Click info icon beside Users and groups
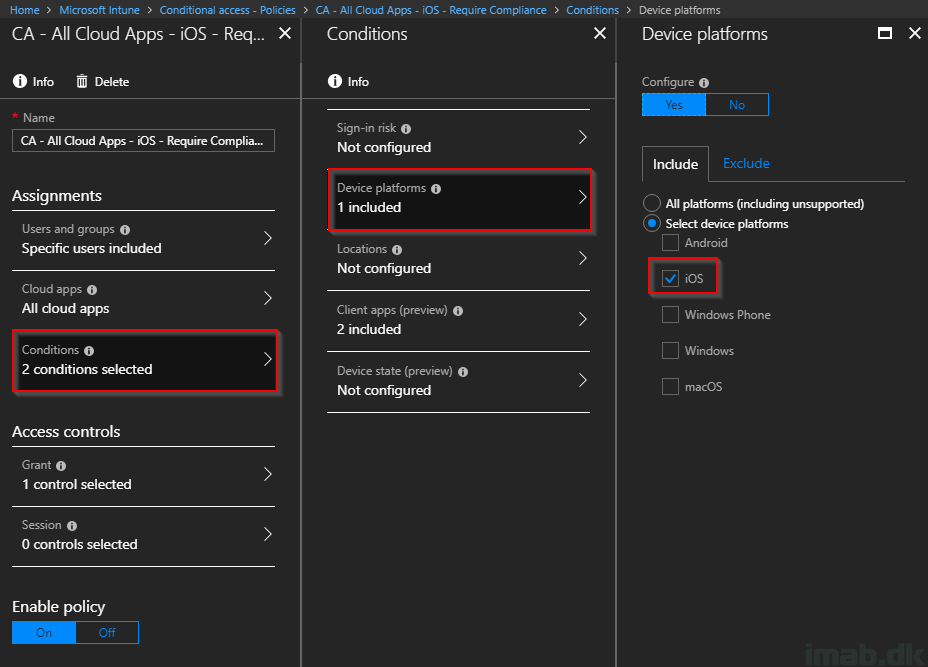Viewport: 928px width, 667px height. (x=125, y=230)
